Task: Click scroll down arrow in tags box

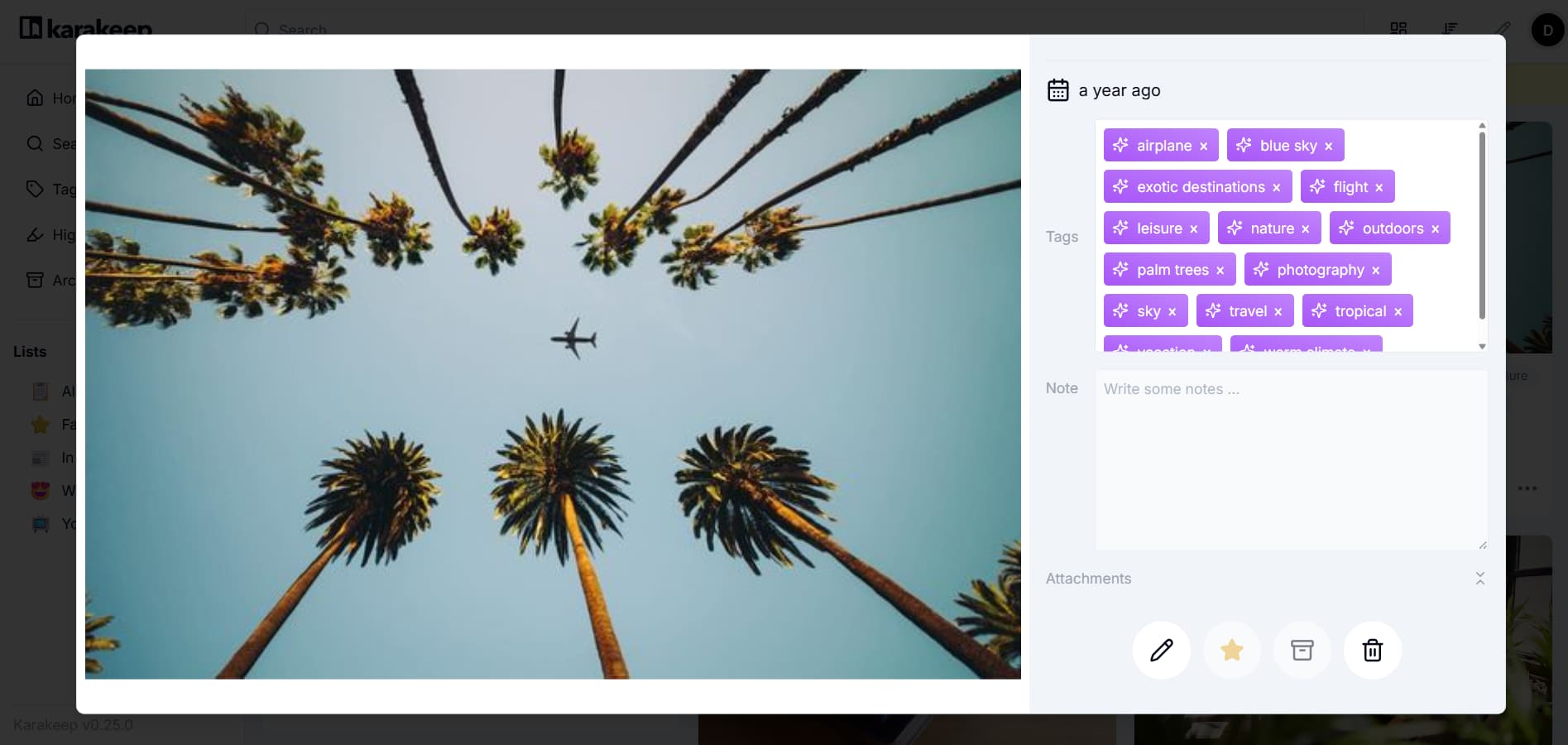Action: (x=1482, y=346)
